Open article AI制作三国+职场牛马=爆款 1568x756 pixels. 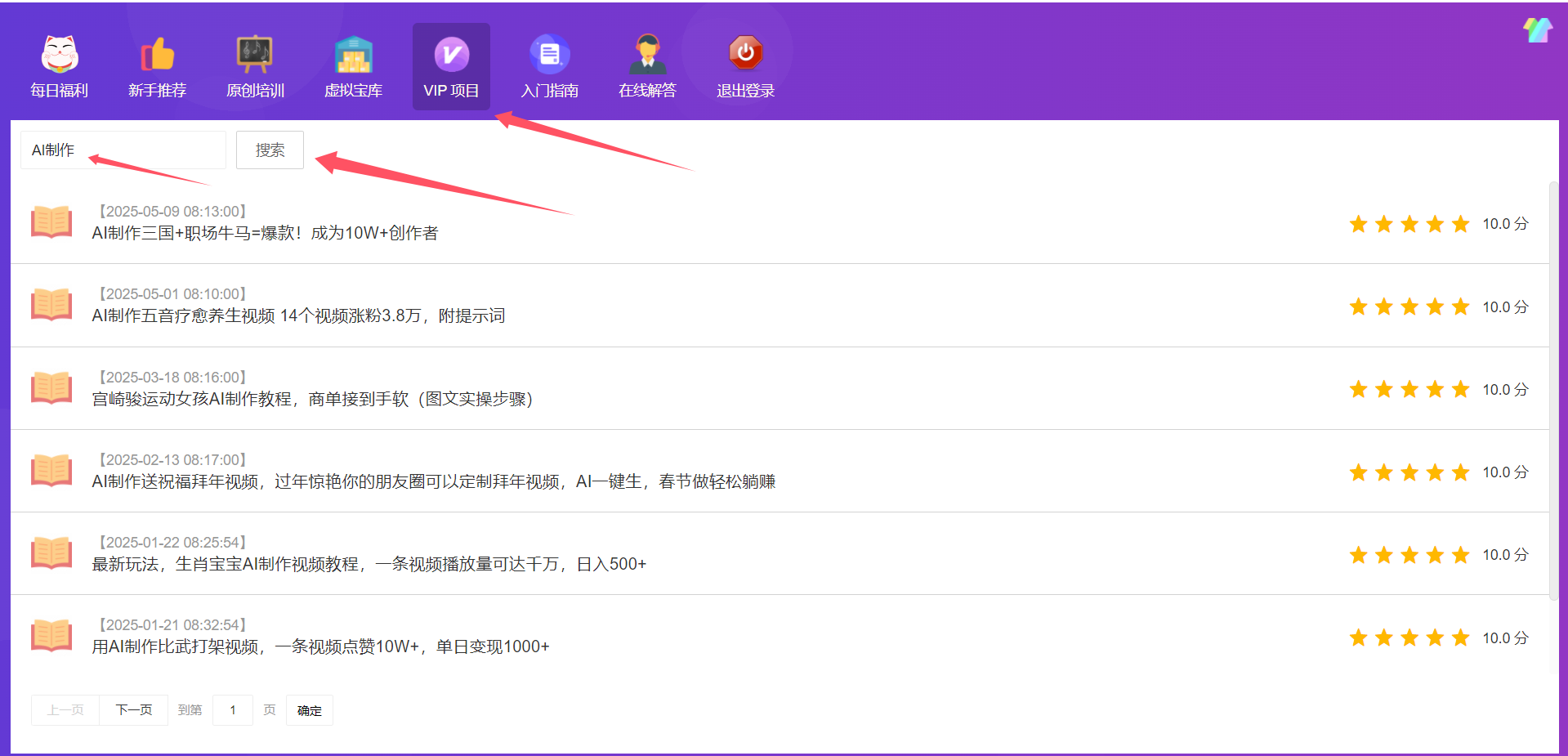click(265, 233)
